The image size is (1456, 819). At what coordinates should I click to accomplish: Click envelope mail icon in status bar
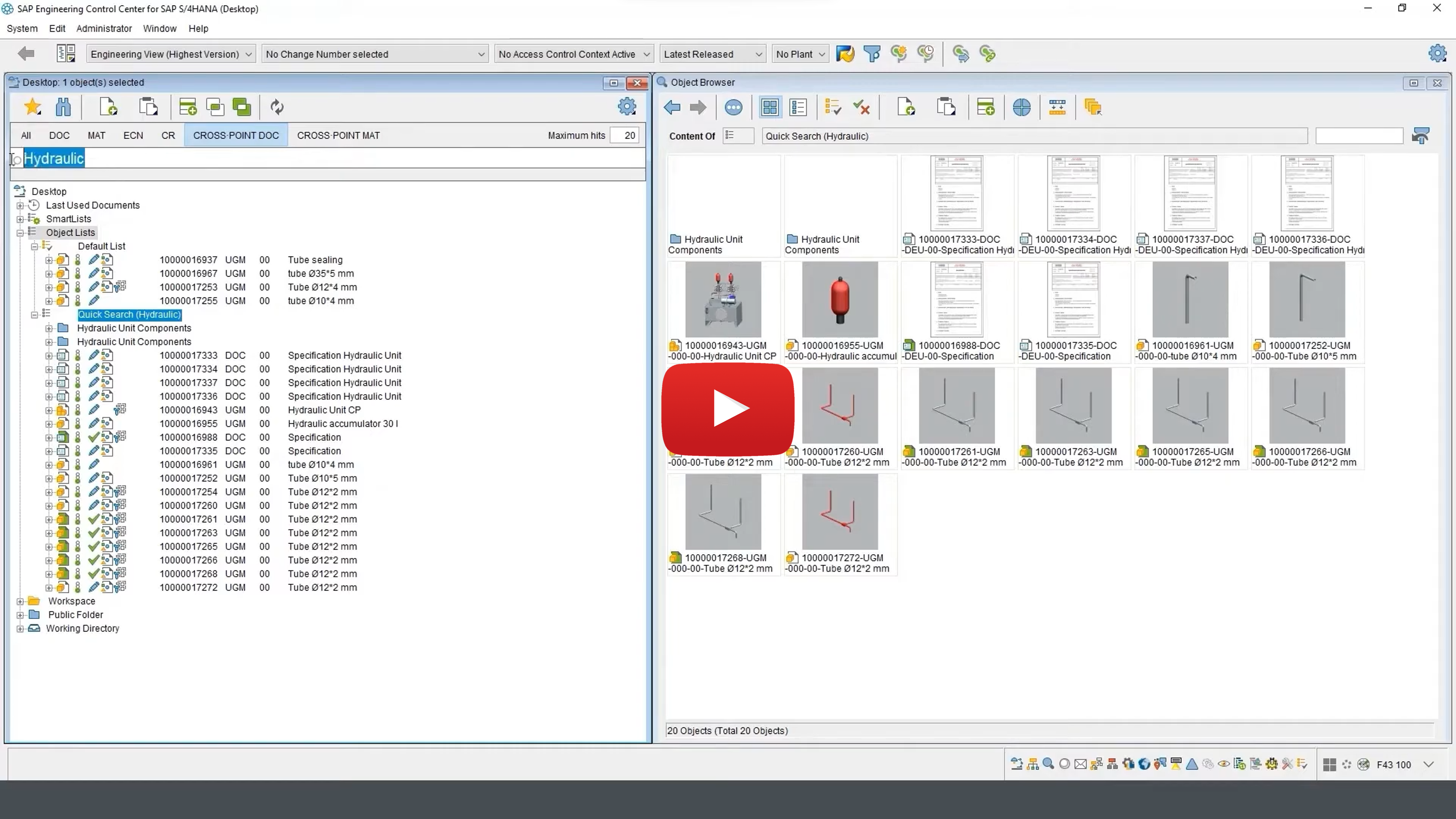point(1080,764)
